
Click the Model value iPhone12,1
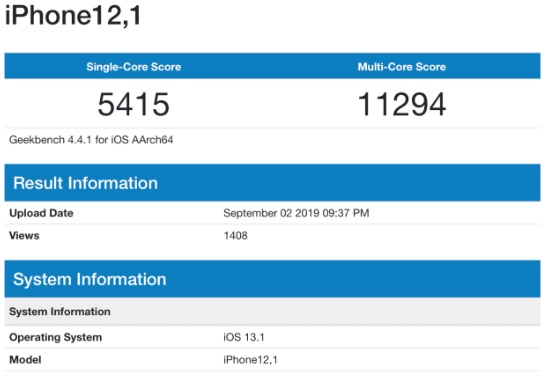click(x=250, y=360)
